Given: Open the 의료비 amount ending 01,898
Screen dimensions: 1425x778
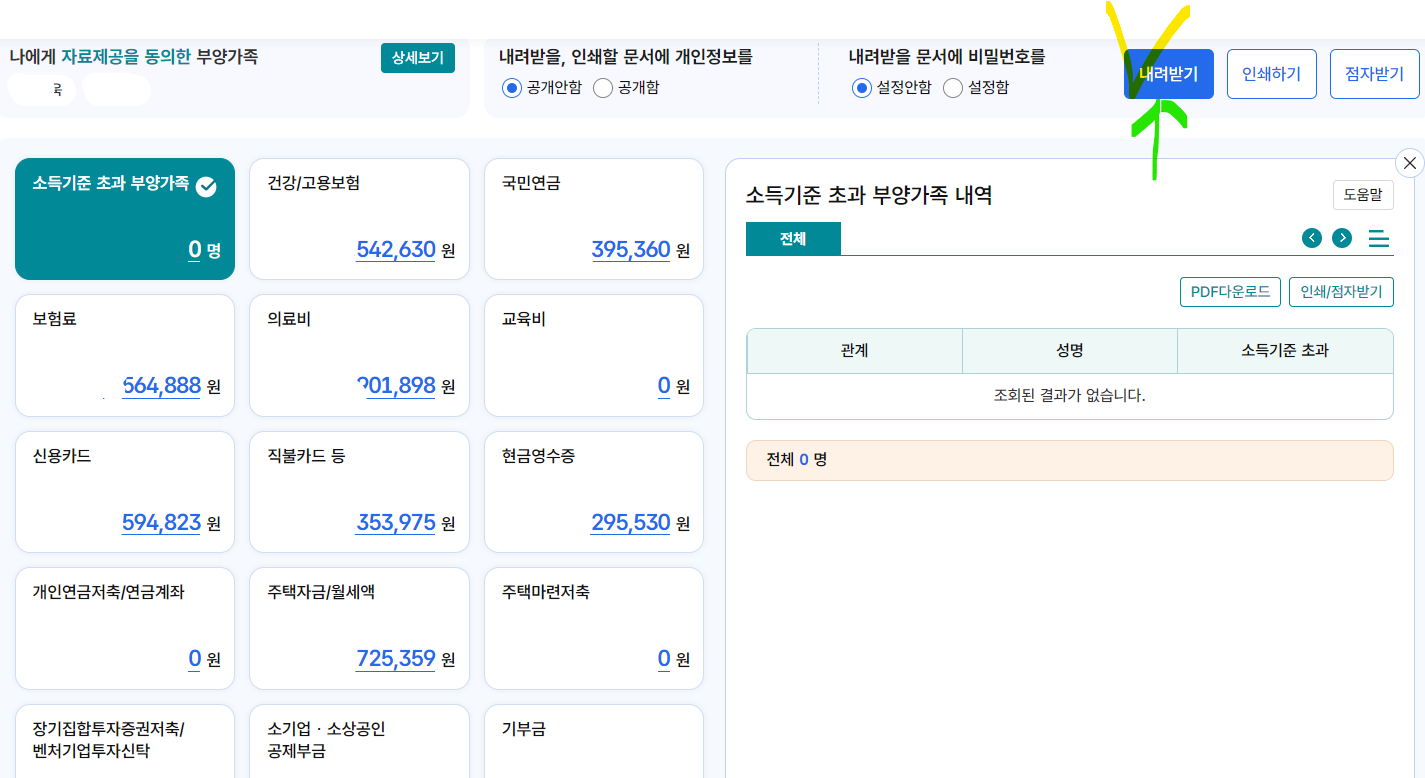Looking at the screenshot, I should pyautogui.click(x=396, y=385).
